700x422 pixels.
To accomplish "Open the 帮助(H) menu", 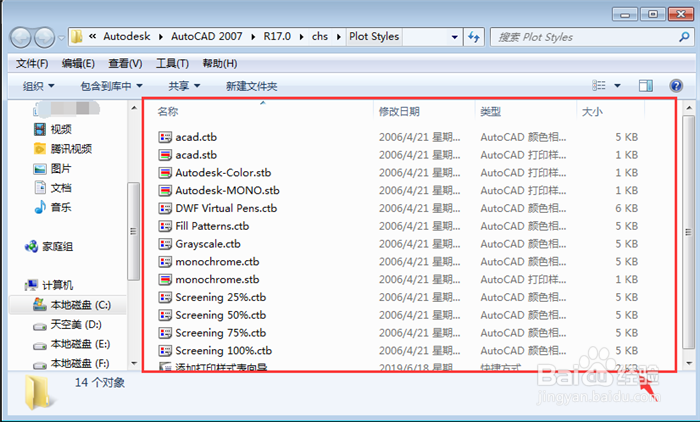I will pyautogui.click(x=220, y=64).
